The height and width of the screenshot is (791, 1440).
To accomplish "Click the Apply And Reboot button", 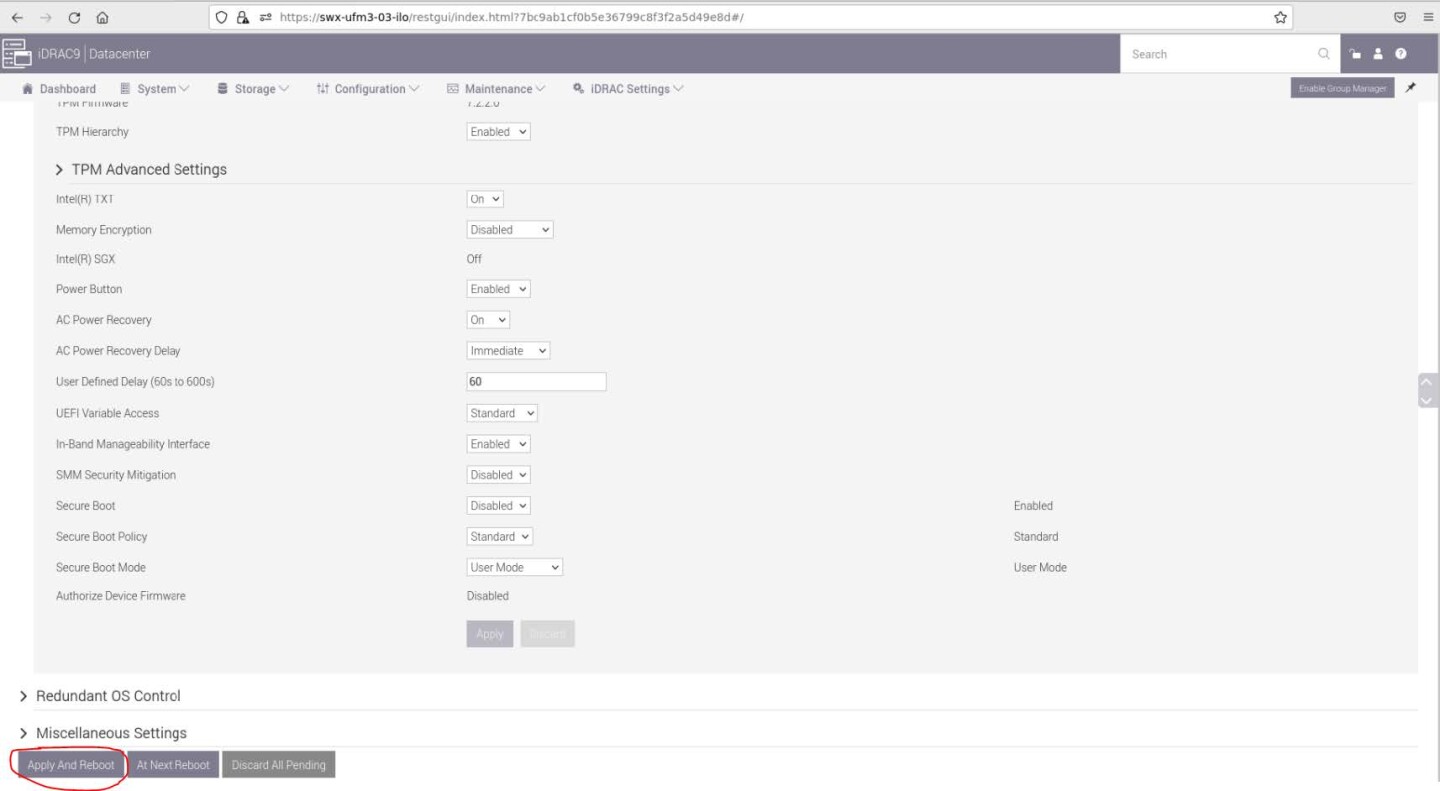I will [71, 765].
